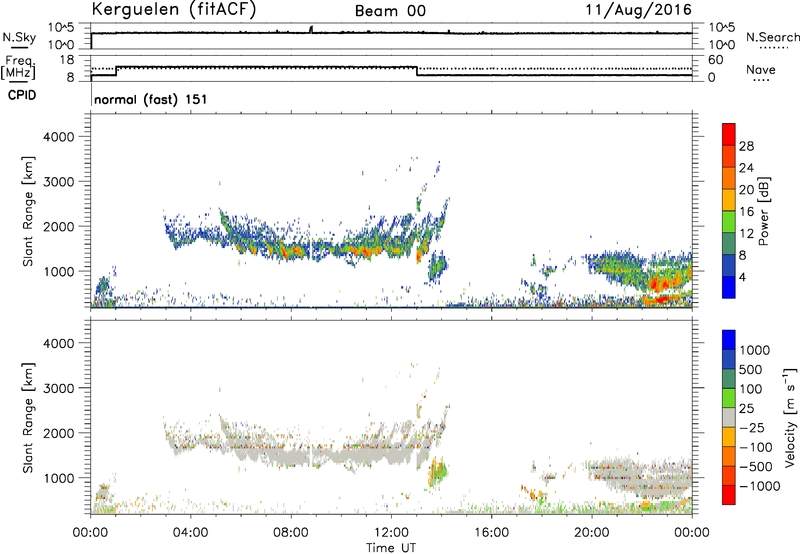The image size is (800, 554).
Task: Click the '−1000' label on Velocity colorbar
Action: pos(759,486)
